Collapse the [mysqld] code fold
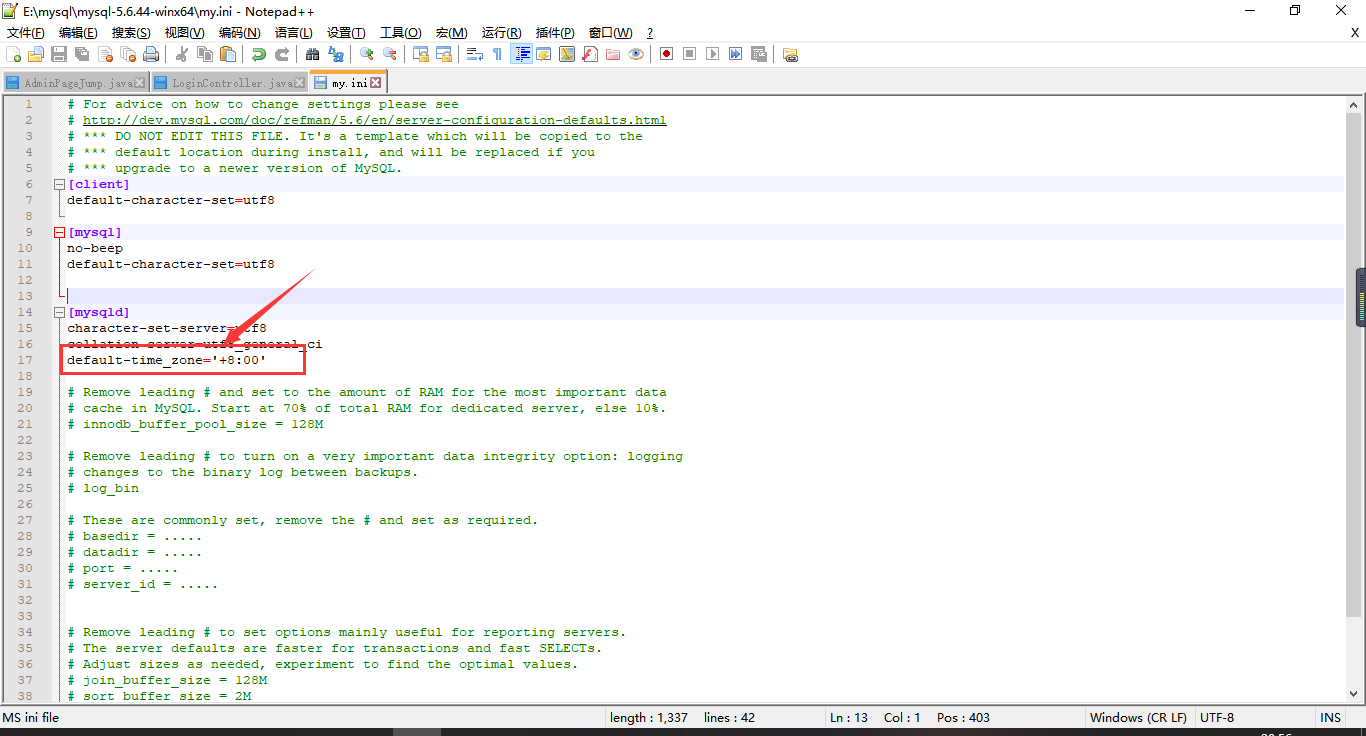 click(59, 311)
